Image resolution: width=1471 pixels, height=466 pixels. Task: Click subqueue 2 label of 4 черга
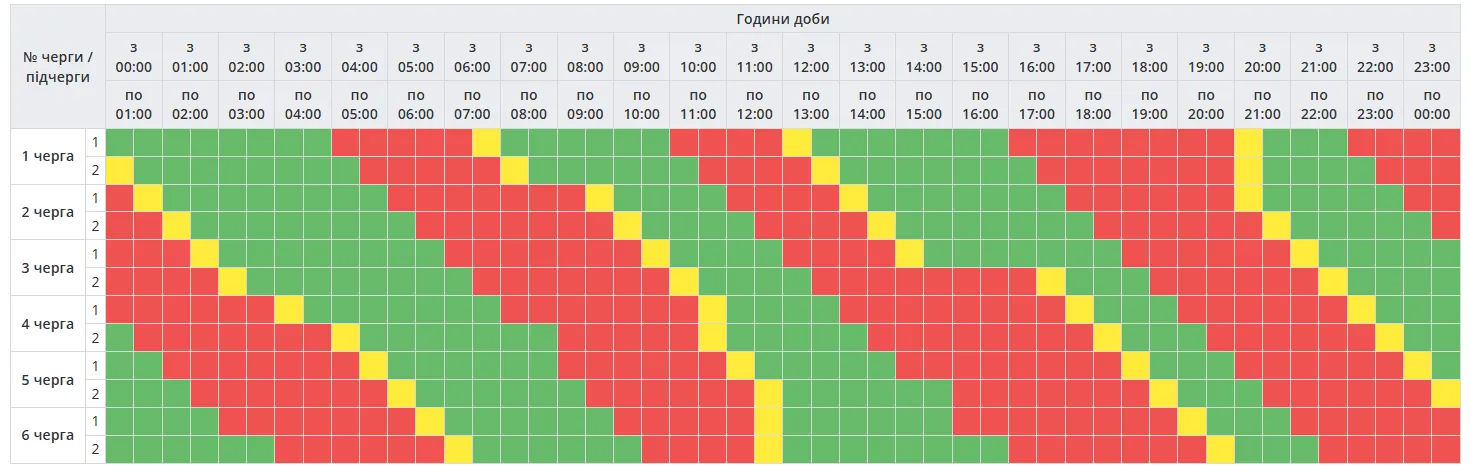point(95,338)
